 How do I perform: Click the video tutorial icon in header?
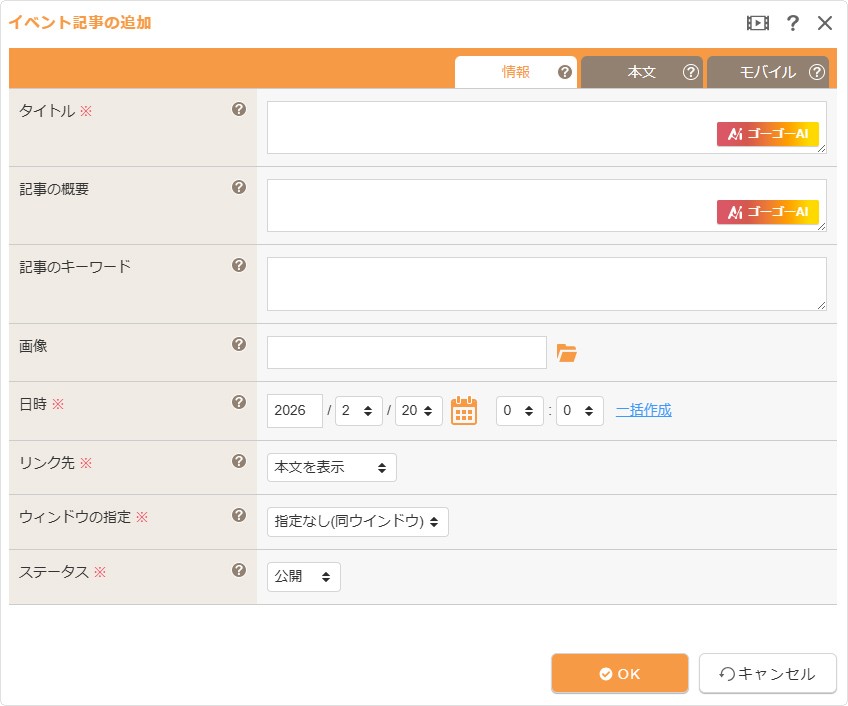pos(757,23)
